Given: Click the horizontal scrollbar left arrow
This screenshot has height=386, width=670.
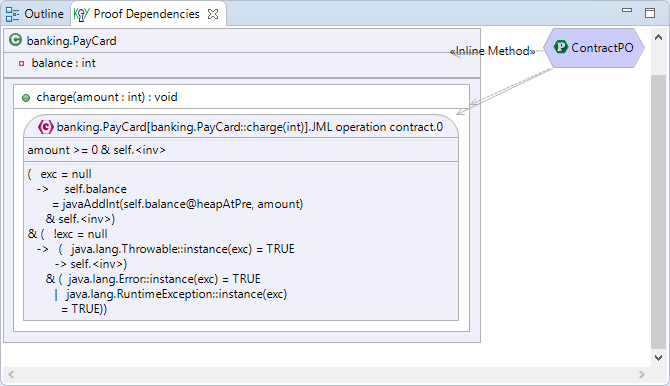Looking at the screenshot, I should 11,374.
